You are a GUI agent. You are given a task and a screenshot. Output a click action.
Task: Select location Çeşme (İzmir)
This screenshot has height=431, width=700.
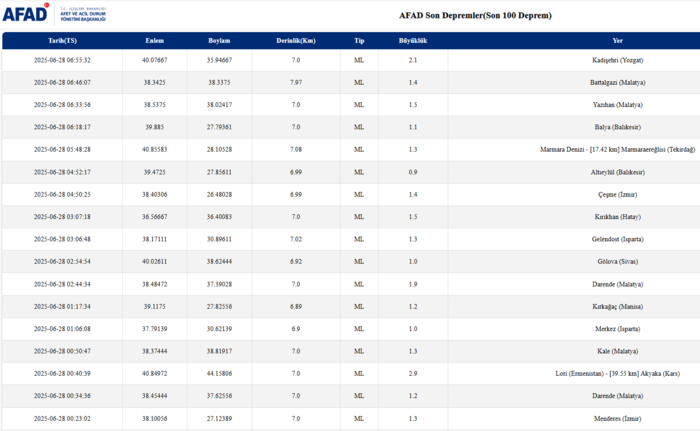[617, 195]
